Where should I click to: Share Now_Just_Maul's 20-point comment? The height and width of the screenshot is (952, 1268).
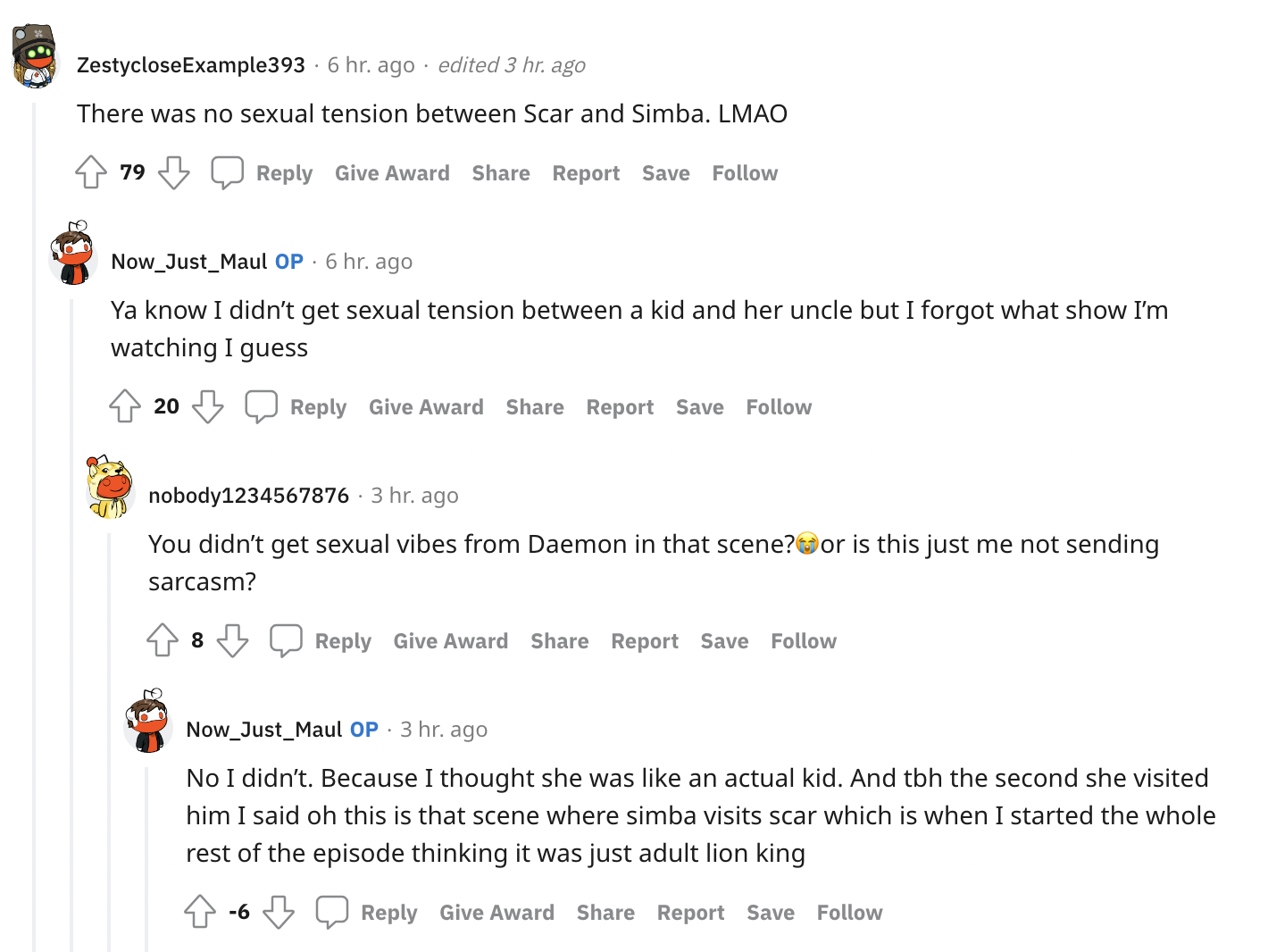(x=535, y=407)
